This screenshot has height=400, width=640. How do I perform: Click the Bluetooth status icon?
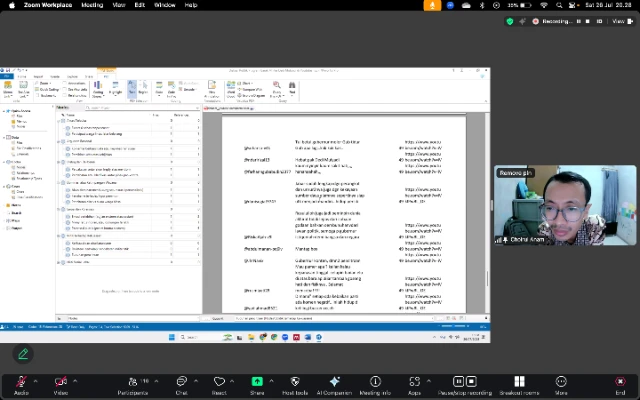[x=482, y=5]
